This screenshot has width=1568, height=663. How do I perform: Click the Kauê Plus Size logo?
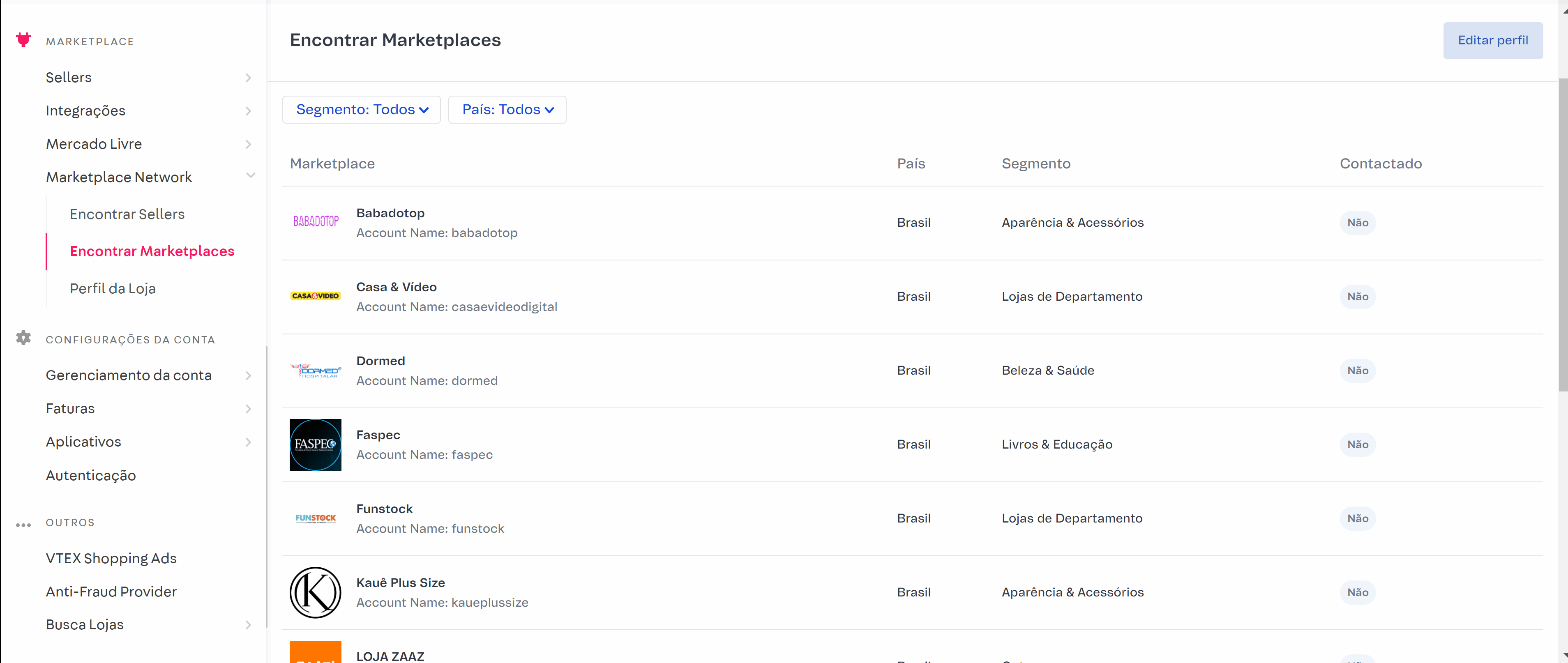coord(315,592)
